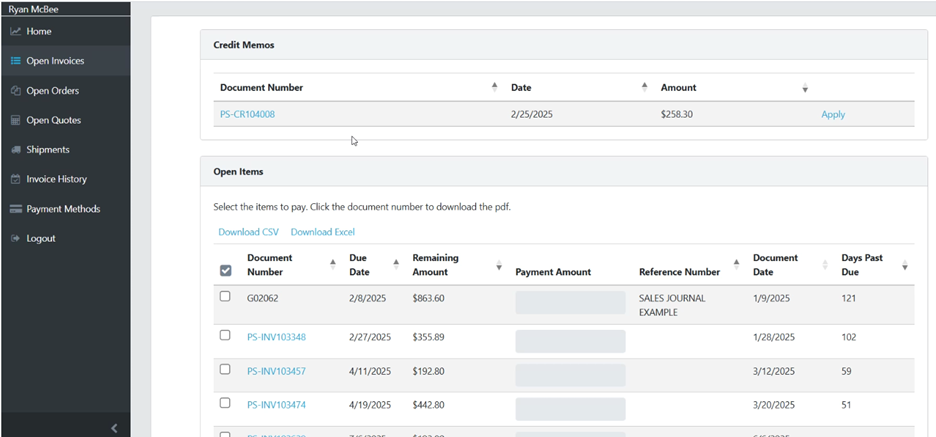Check the box for G02062
The image size is (936, 437).
pyautogui.click(x=225, y=297)
